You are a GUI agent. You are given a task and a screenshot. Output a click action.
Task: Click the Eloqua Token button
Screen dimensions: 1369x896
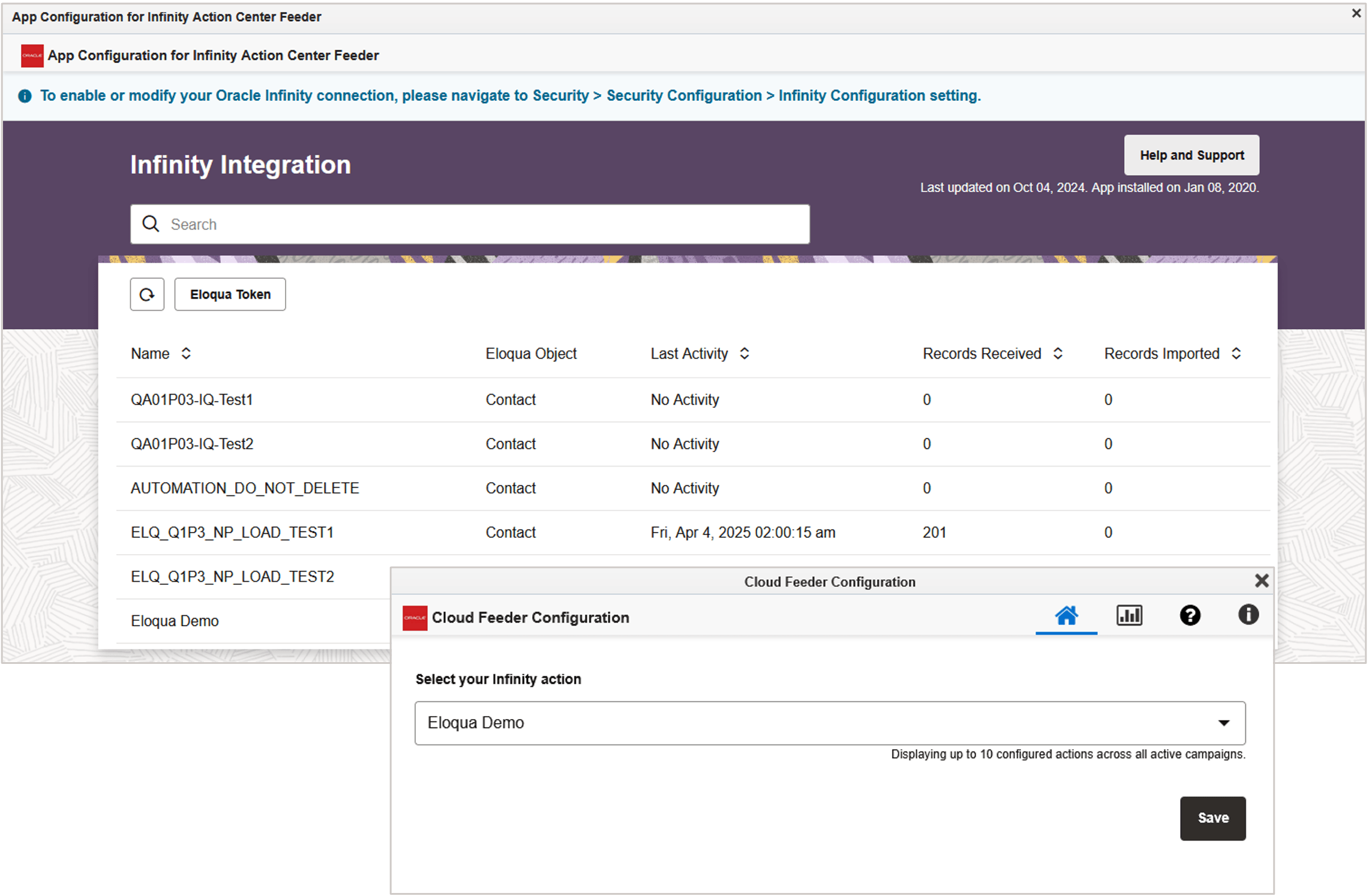click(230, 294)
